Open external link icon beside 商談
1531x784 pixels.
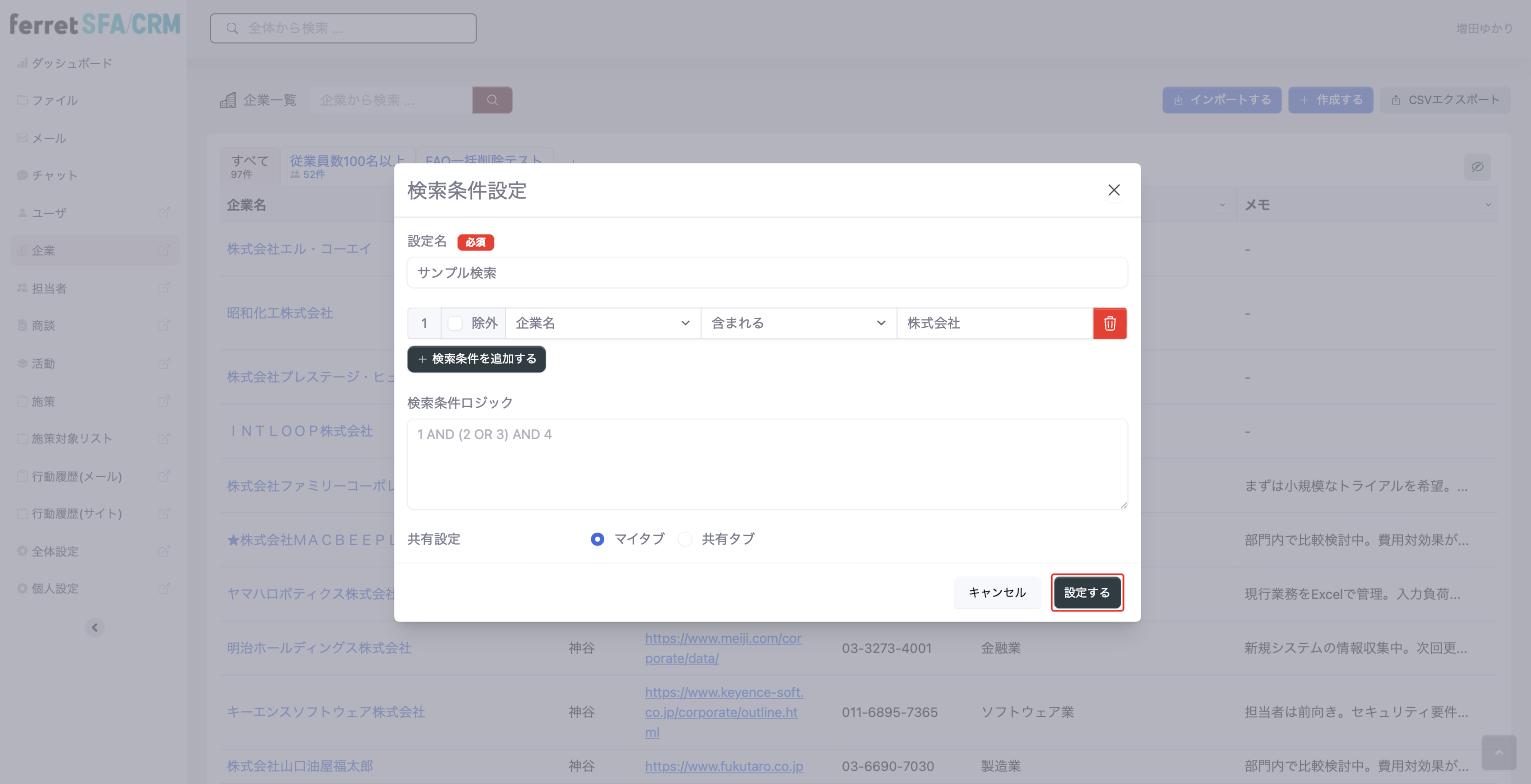(x=165, y=326)
